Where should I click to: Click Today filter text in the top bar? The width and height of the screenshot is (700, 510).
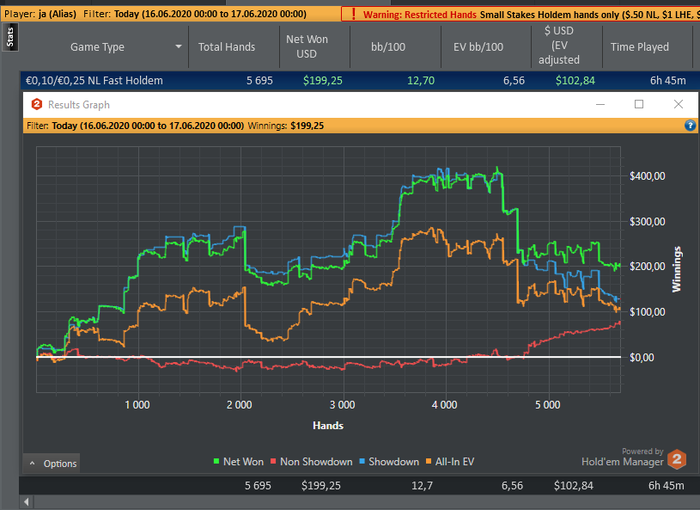(x=210, y=14)
